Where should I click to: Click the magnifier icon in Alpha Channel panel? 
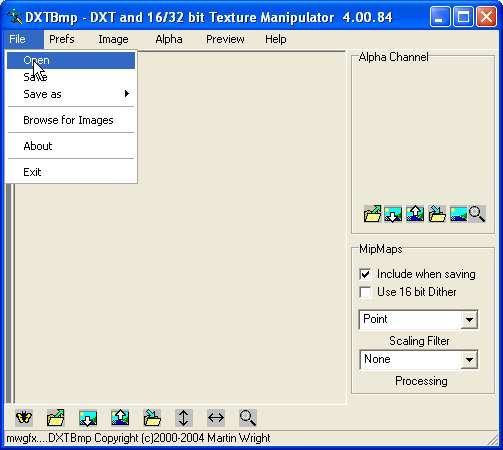click(x=477, y=214)
